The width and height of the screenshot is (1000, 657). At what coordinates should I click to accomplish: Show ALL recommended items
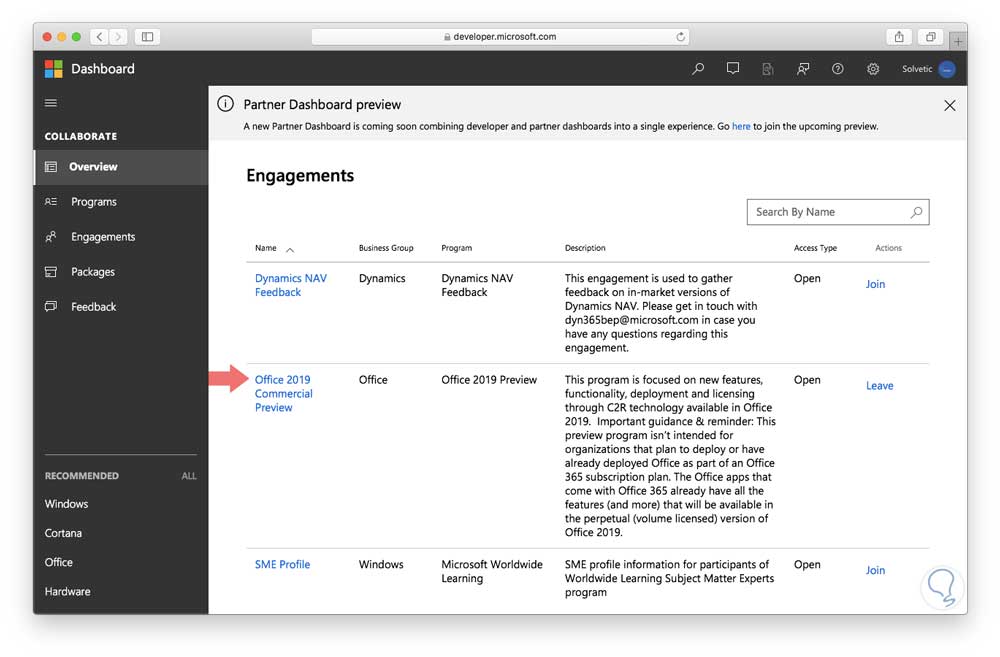pyautogui.click(x=189, y=476)
